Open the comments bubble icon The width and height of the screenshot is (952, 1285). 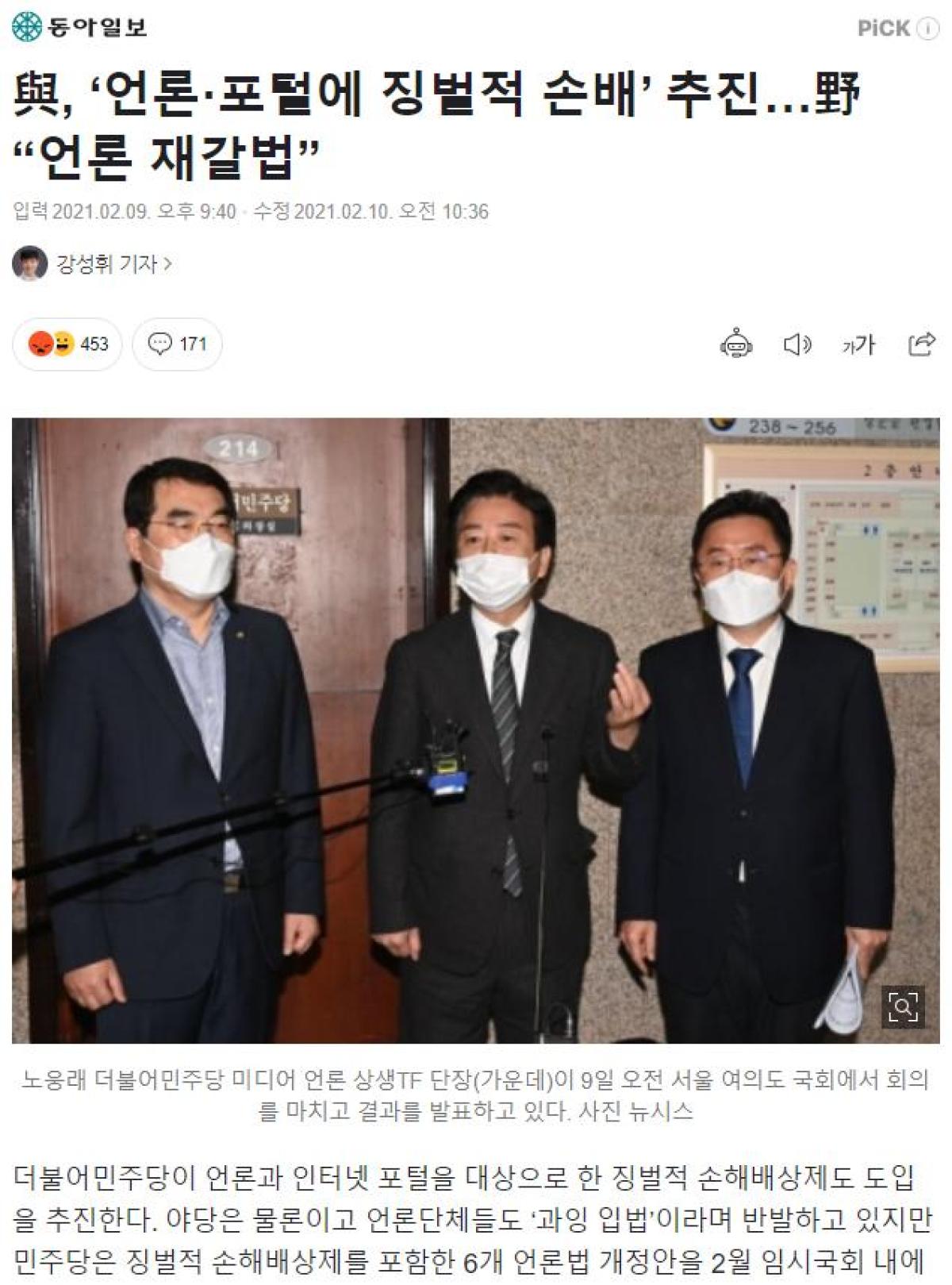click(x=160, y=344)
